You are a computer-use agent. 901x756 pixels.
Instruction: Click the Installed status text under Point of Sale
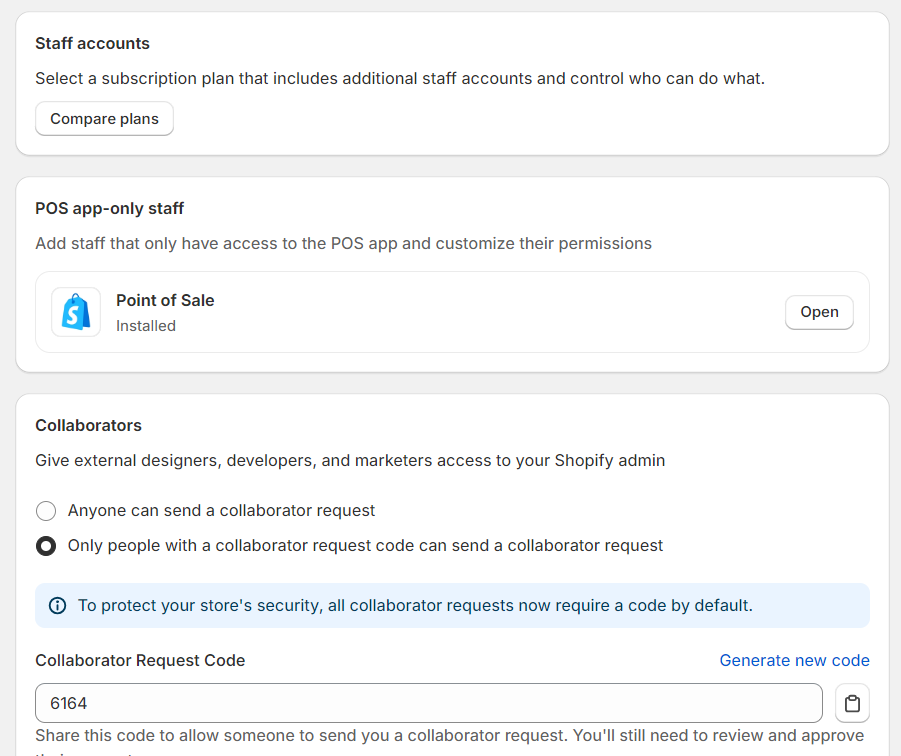click(146, 326)
